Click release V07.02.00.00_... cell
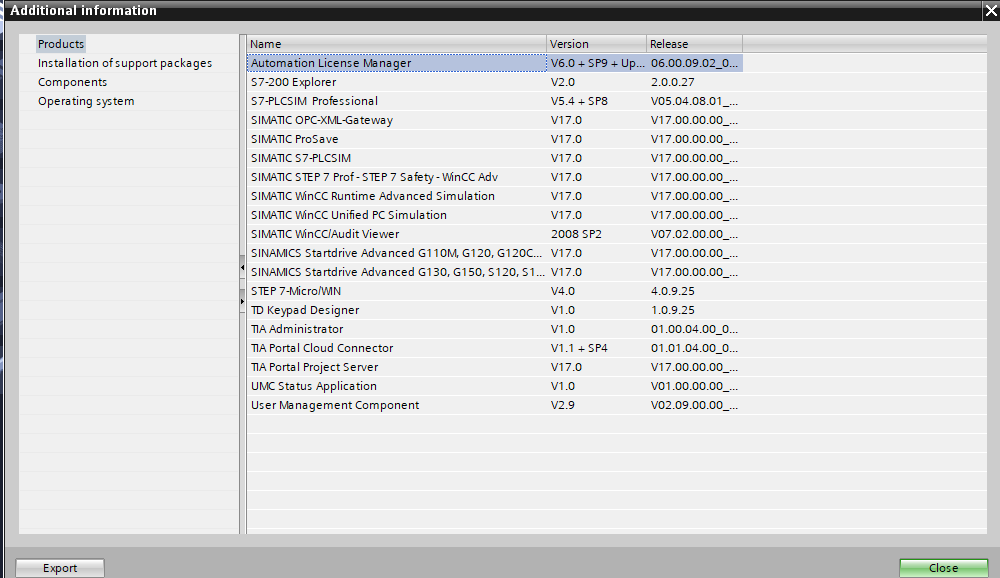The image size is (1000, 578). click(x=695, y=234)
